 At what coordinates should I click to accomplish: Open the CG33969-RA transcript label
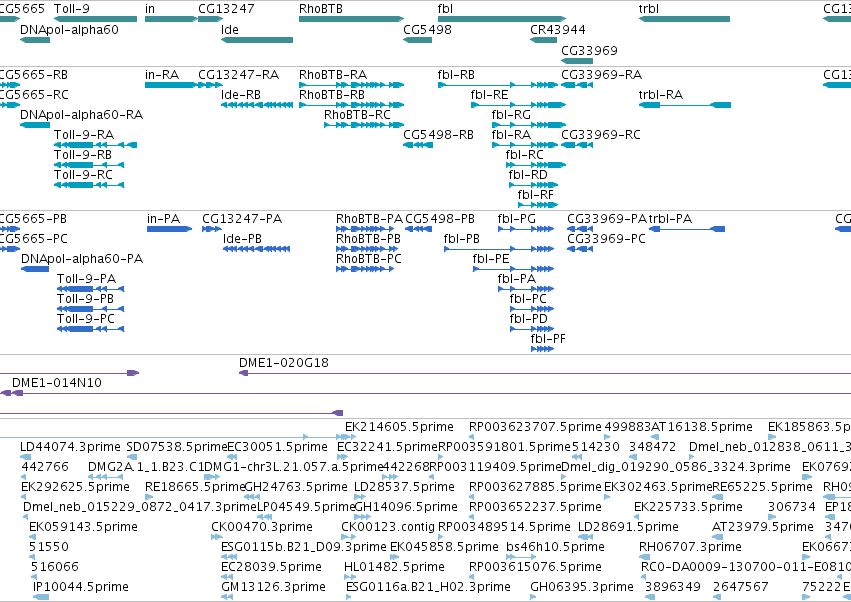point(601,75)
